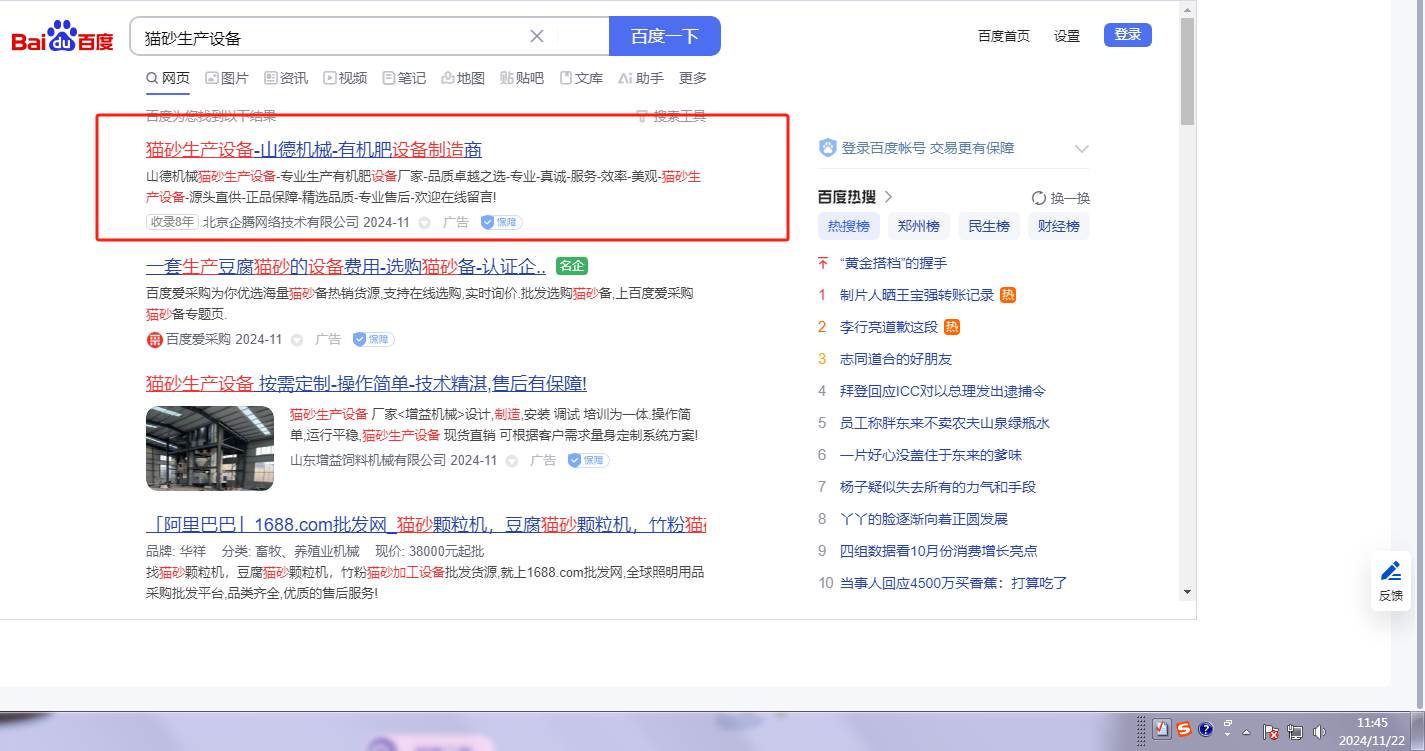Click the blue 登录 login button
The image size is (1425, 751).
1127,35
